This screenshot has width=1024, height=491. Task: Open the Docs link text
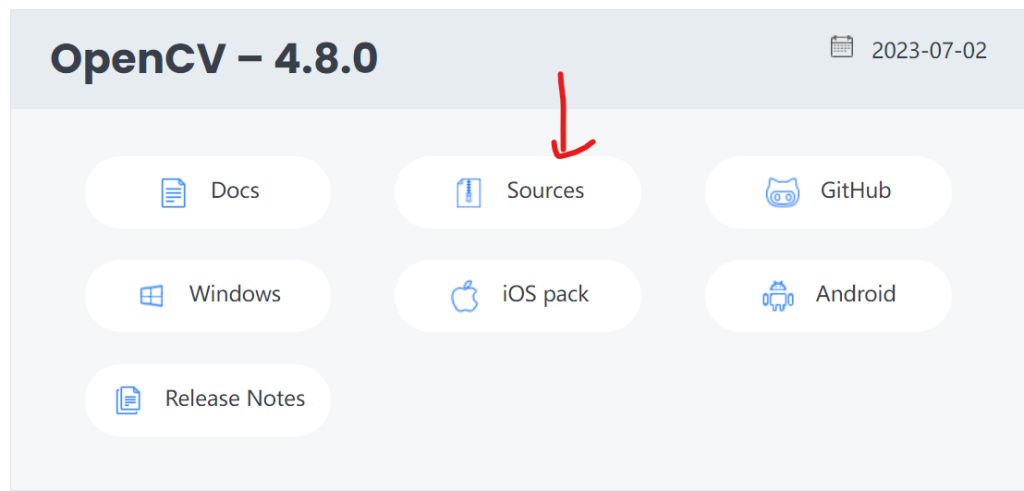[x=235, y=190]
